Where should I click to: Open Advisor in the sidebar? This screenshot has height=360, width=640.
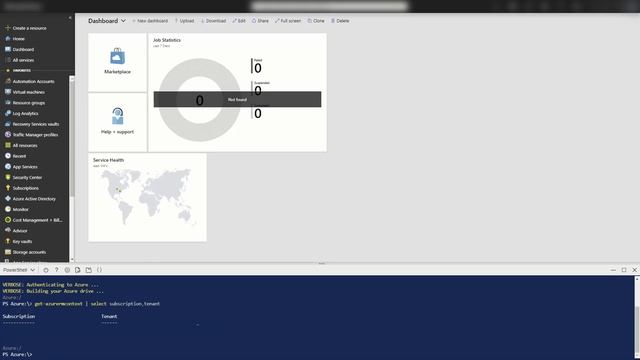(x=16, y=231)
